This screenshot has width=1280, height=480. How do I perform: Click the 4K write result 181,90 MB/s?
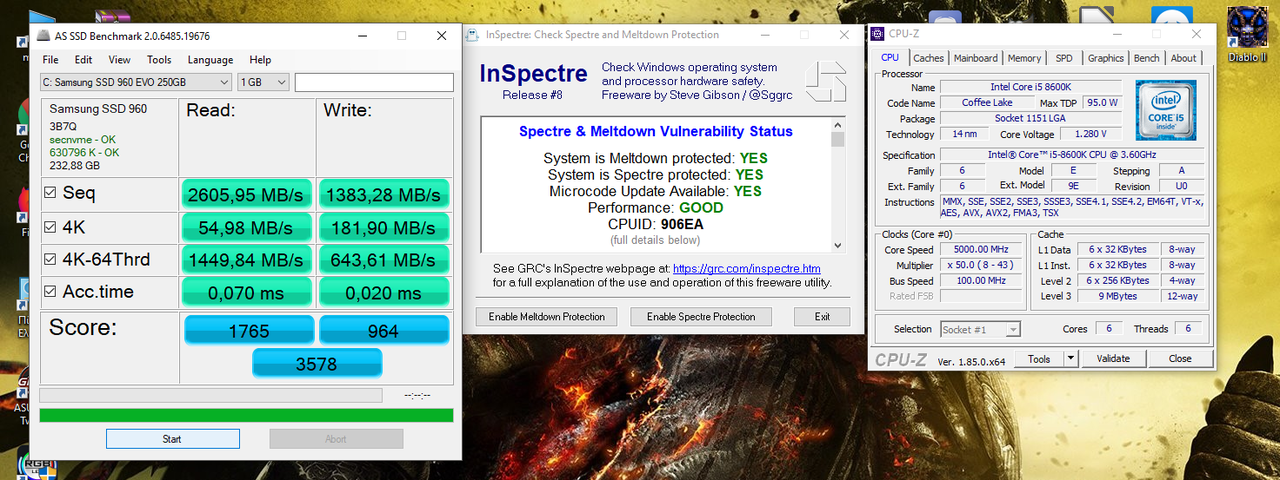coord(384,227)
